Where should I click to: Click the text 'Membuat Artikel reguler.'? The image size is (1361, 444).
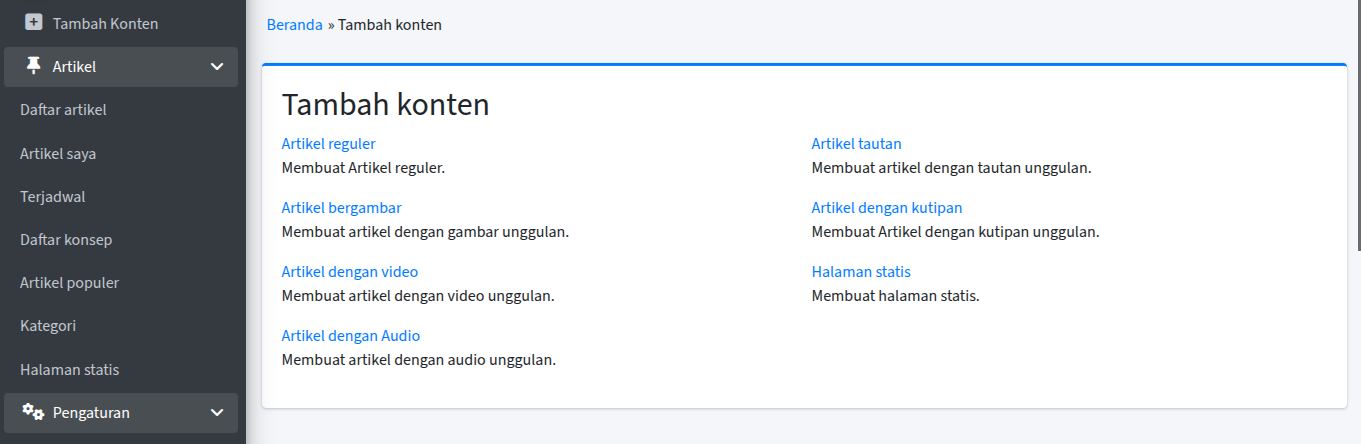point(363,168)
